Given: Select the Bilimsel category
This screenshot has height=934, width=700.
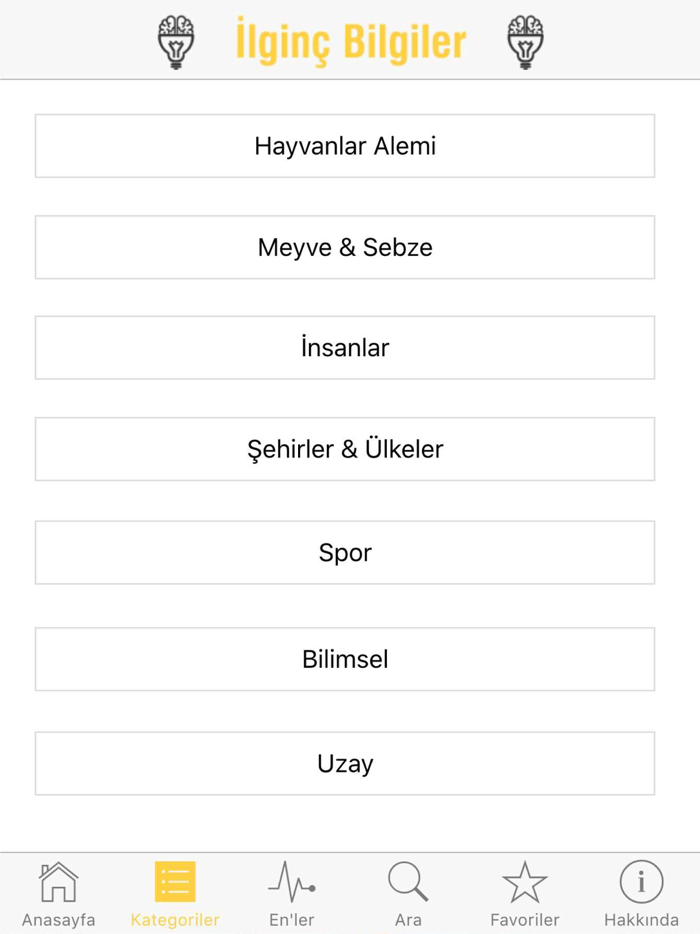Looking at the screenshot, I should 345,659.
